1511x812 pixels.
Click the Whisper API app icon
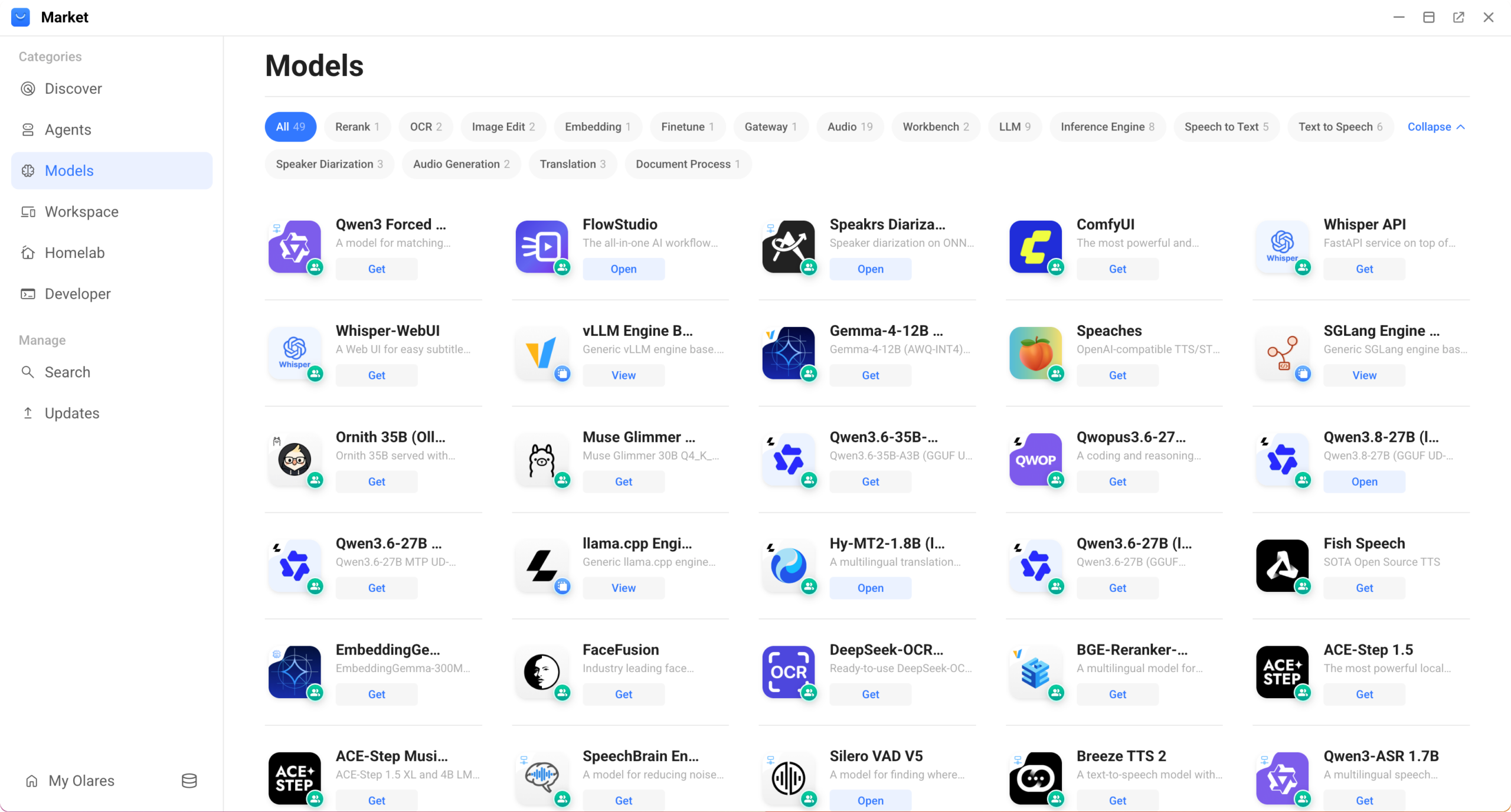[1282, 247]
